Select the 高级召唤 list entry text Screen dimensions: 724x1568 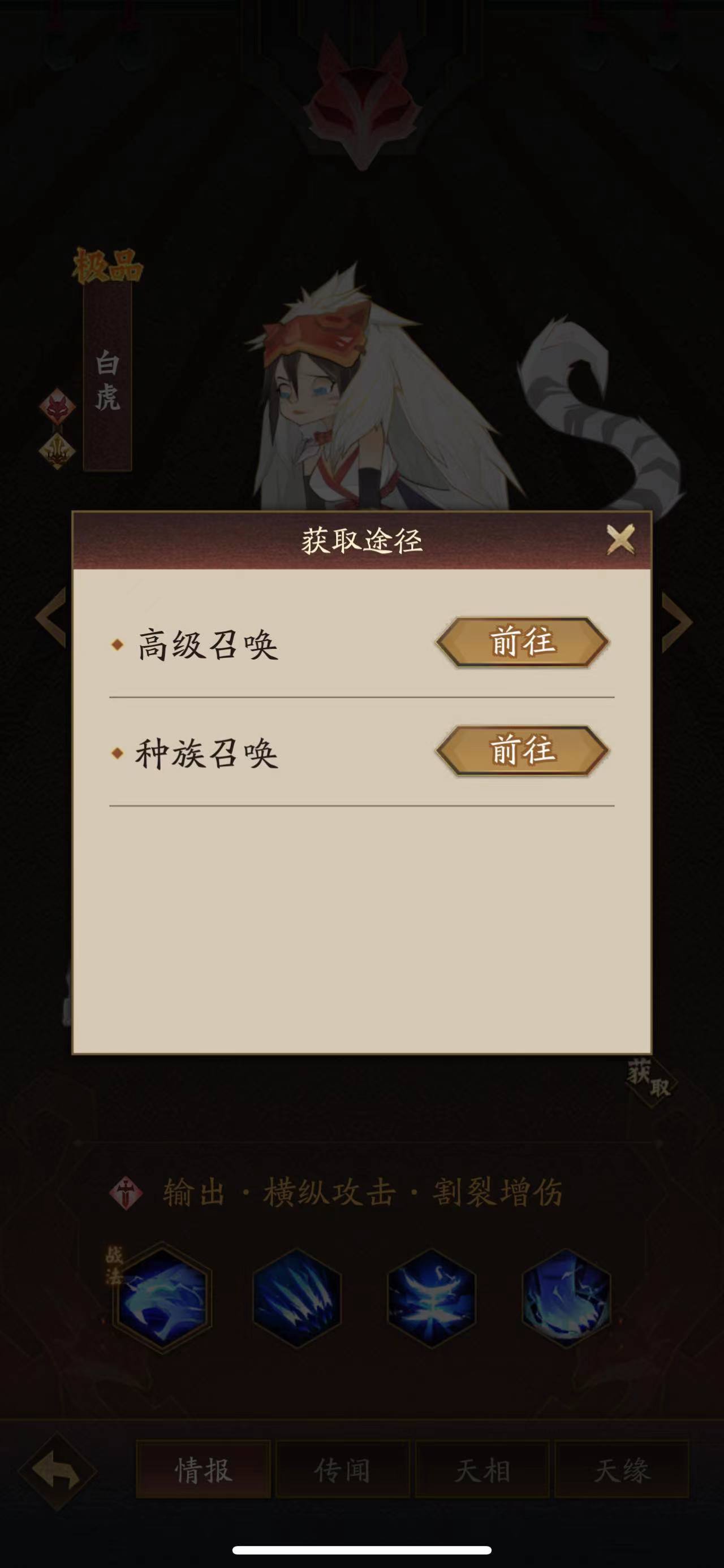click(207, 645)
